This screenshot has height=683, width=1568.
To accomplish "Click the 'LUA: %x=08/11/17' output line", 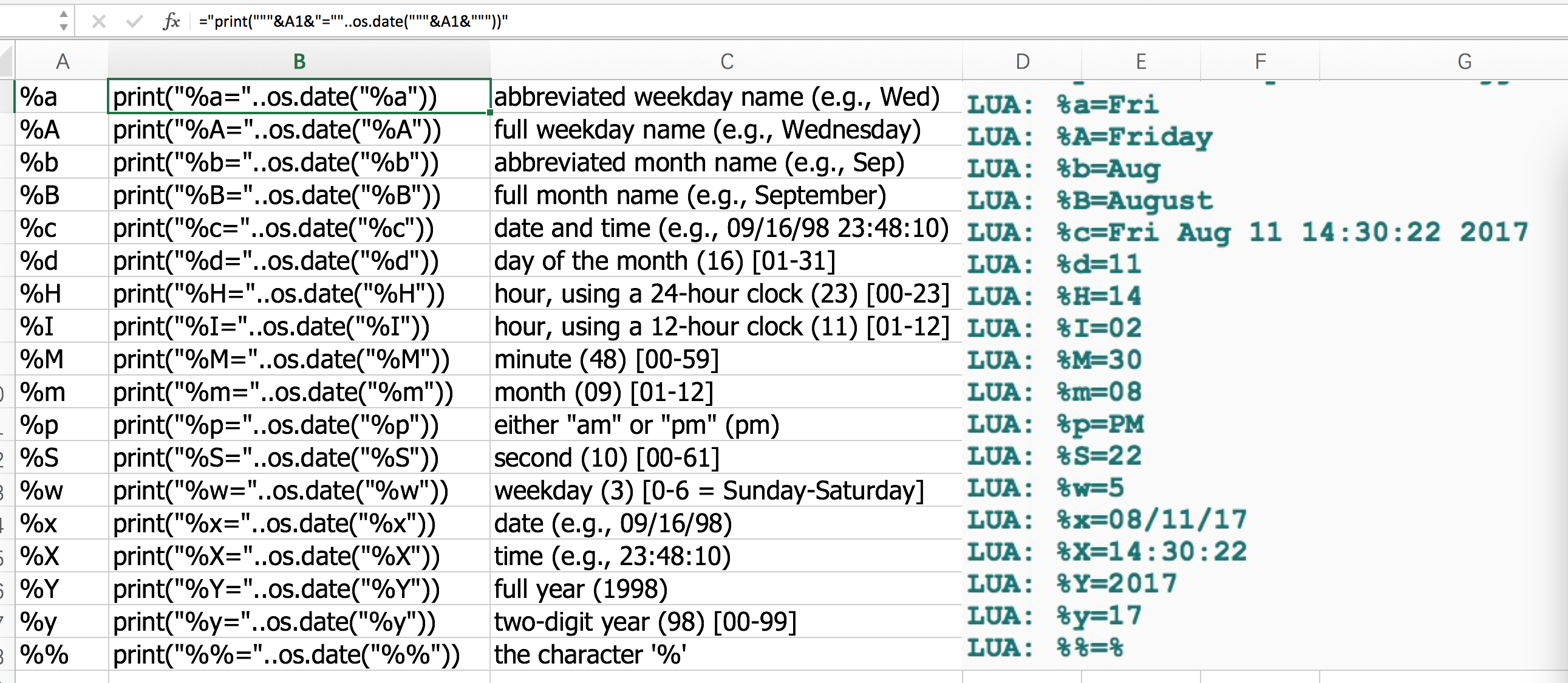I will pos(1107,520).
